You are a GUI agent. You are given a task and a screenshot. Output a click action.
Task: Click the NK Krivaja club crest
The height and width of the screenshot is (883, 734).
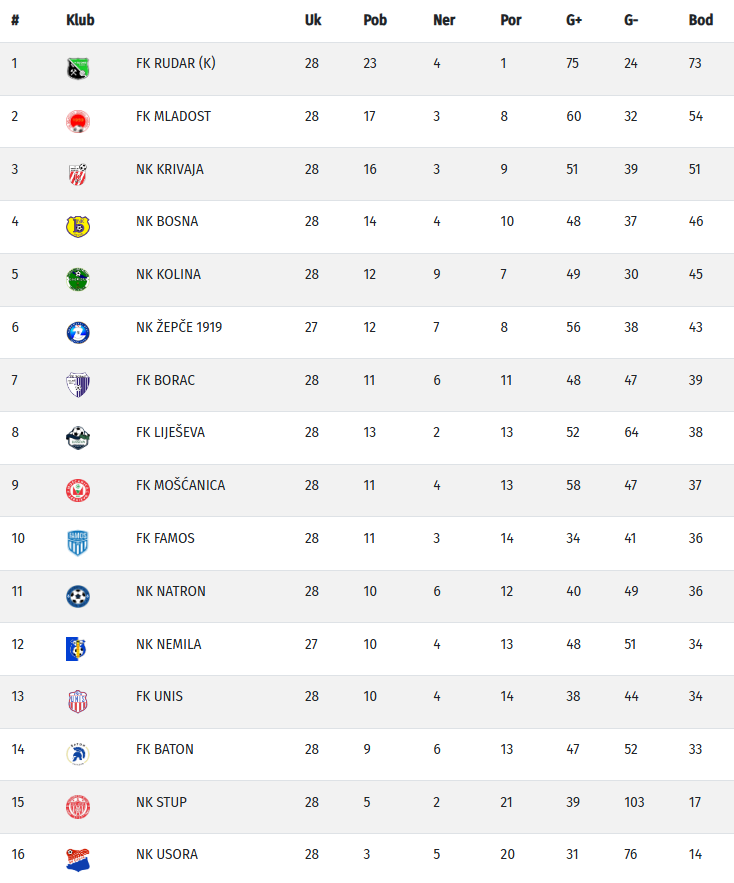[x=77, y=173]
